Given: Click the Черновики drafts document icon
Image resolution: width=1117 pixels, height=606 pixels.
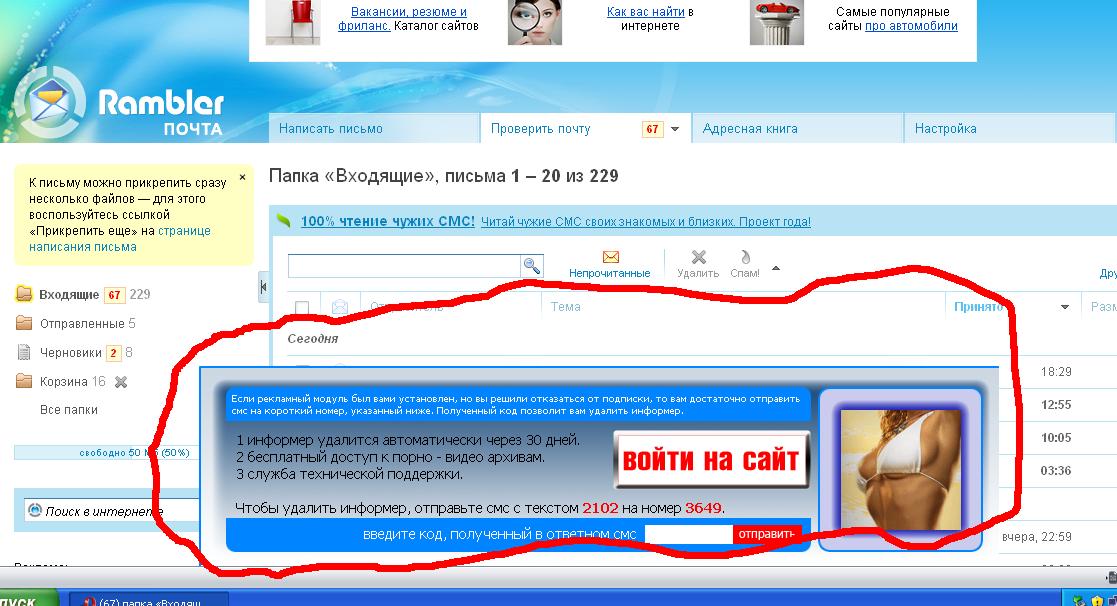Looking at the screenshot, I should pos(24,352).
